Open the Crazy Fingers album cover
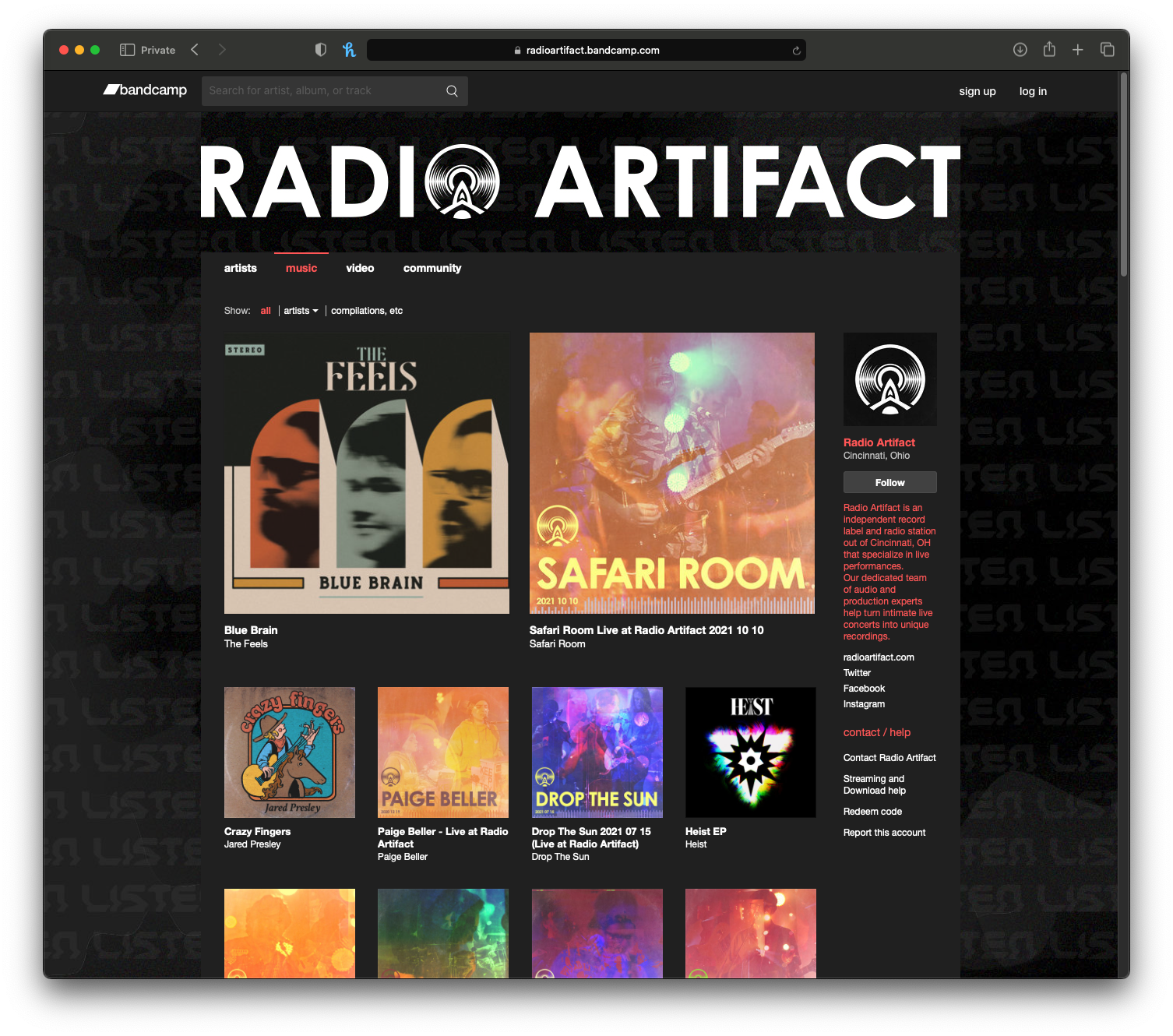The width and height of the screenshot is (1173, 1036). [290, 752]
